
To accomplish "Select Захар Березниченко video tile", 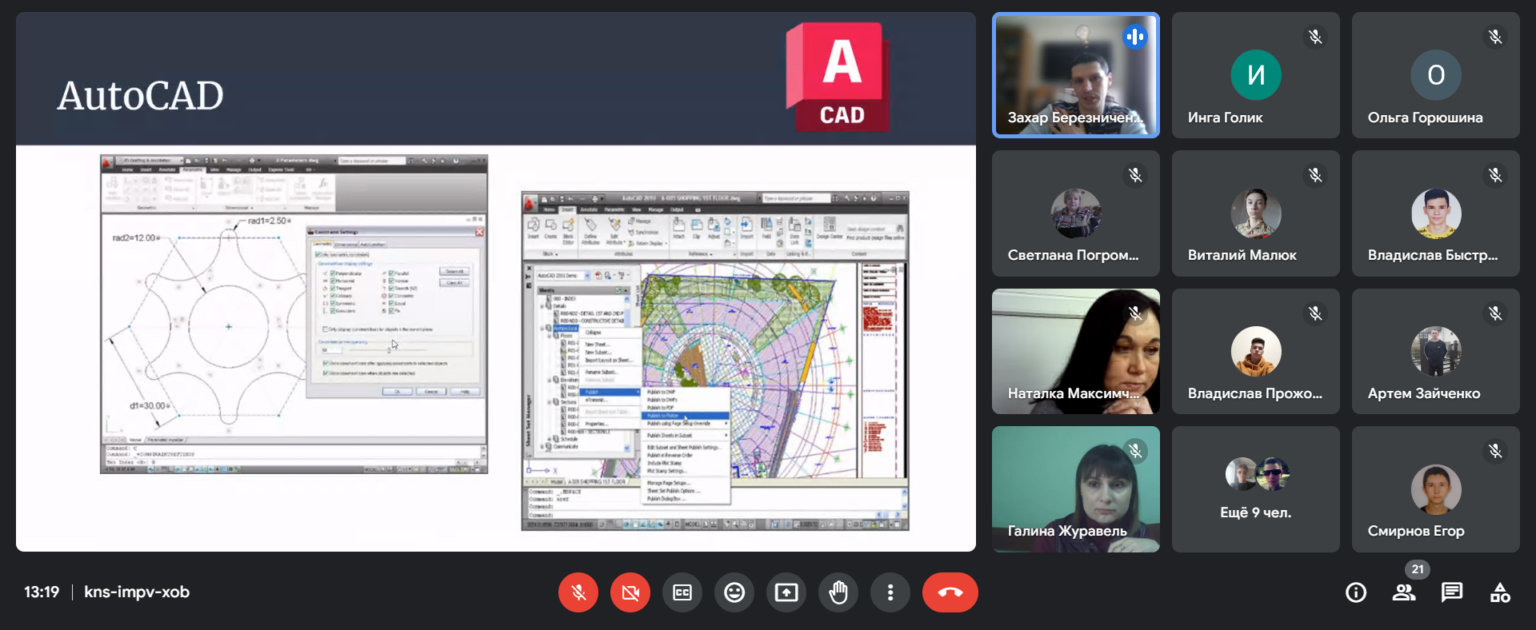I will click(x=1076, y=75).
